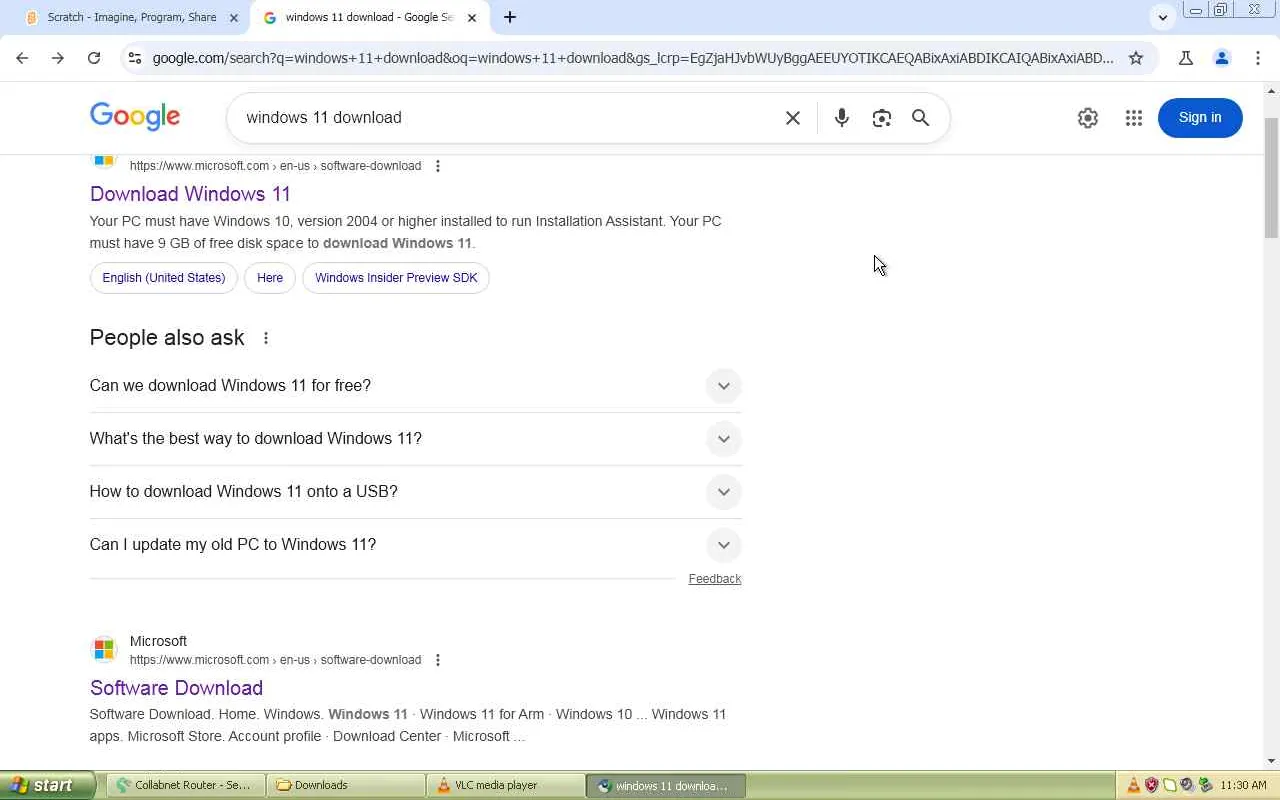The width and height of the screenshot is (1280, 800).
Task: Switch to Collabnet Router in the taskbar
Action: (186, 785)
